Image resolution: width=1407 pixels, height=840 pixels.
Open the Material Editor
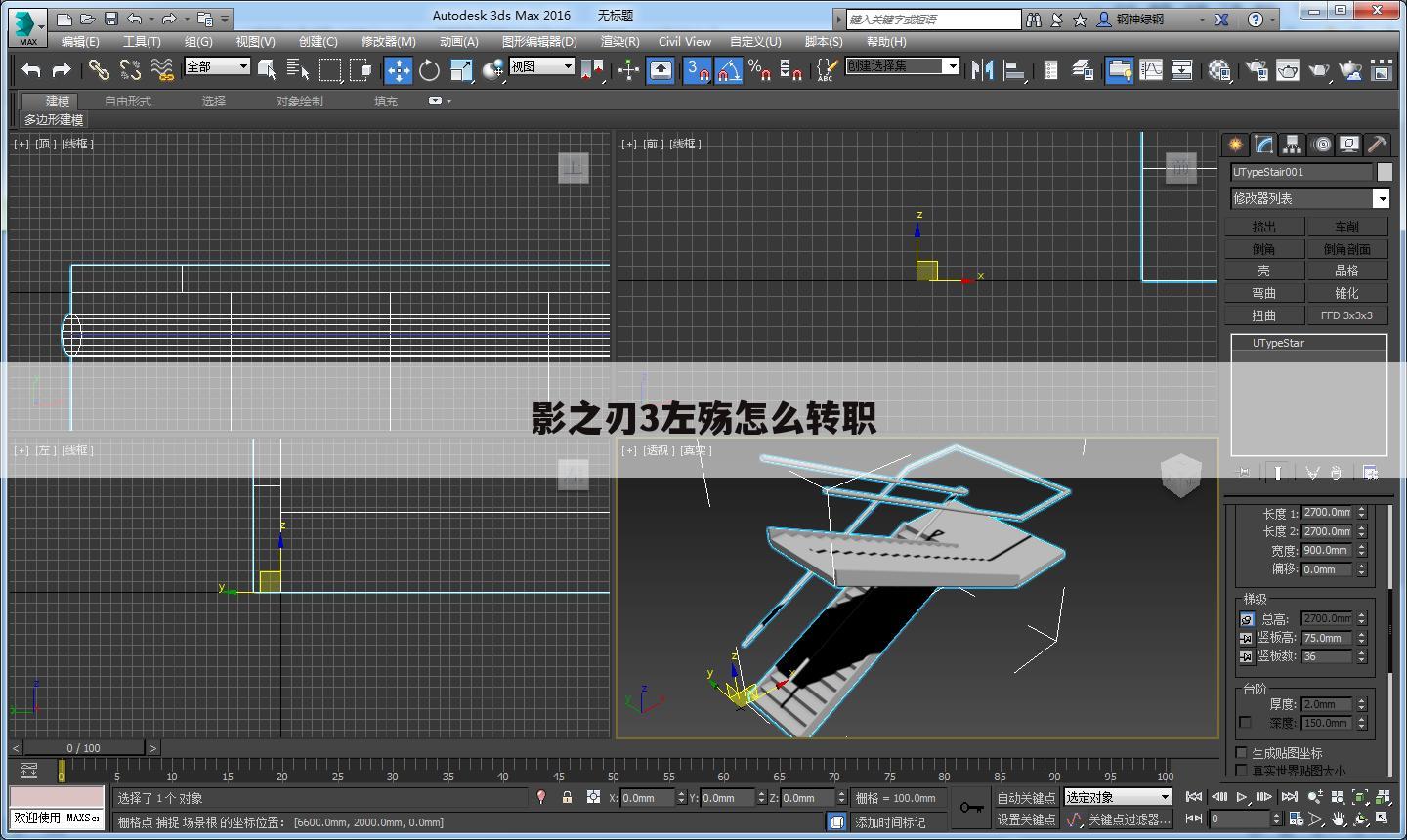[1219, 69]
